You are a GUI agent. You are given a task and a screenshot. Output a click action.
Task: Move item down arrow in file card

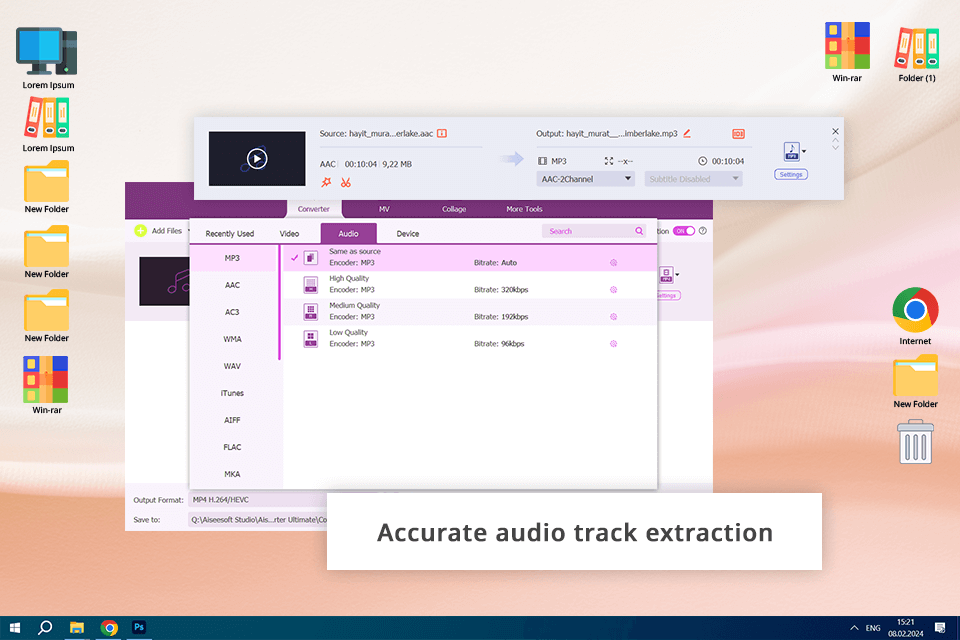[835, 148]
